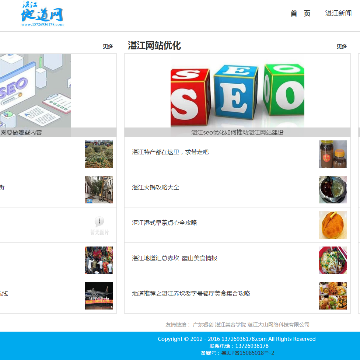Open the dark hot pot dish thumbnail

pyautogui.click(x=333, y=189)
